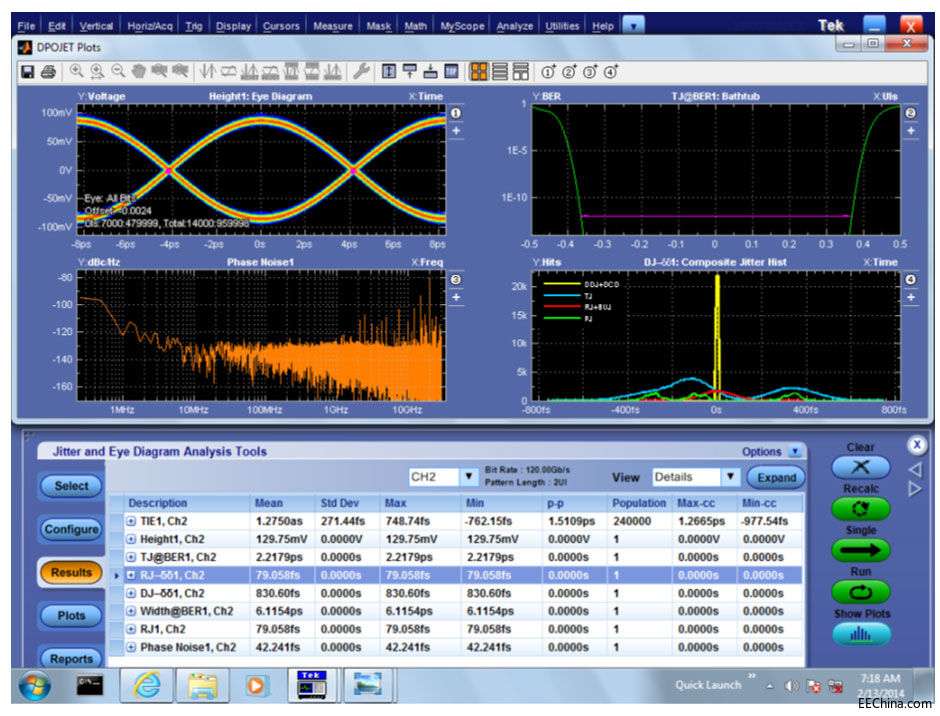This screenshot has height=716, width=940.
Task: Click the circled 2 beside the Bathtub plot
Action: coord(911,113)
